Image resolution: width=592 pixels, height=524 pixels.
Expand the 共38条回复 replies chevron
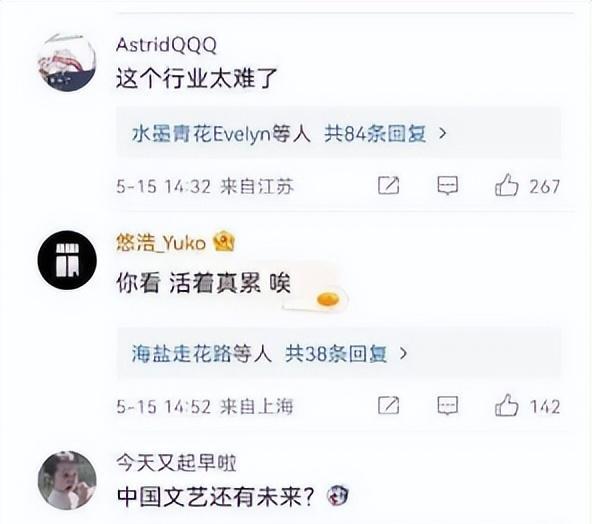403,354
